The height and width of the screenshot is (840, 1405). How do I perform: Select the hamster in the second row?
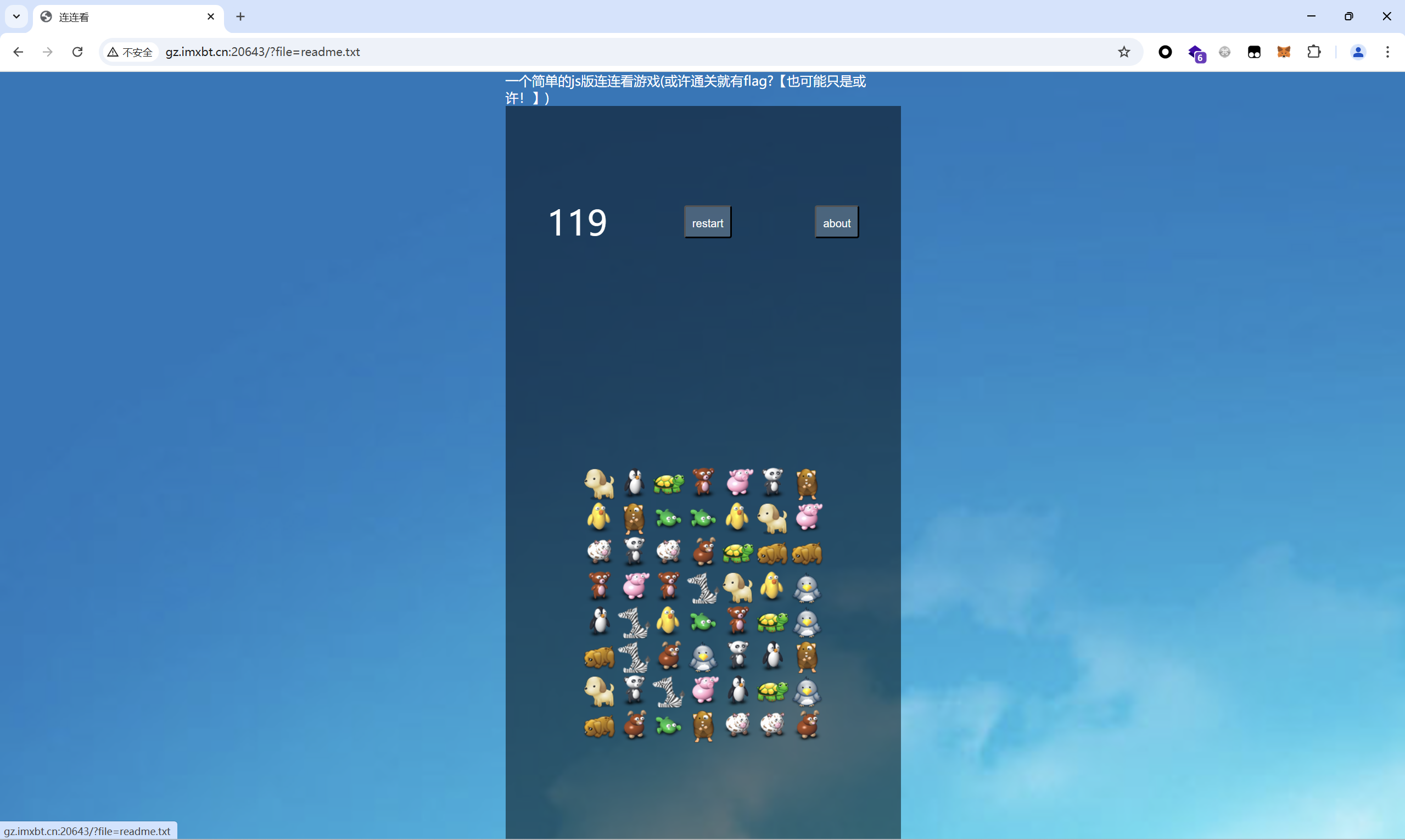point(634,518)
